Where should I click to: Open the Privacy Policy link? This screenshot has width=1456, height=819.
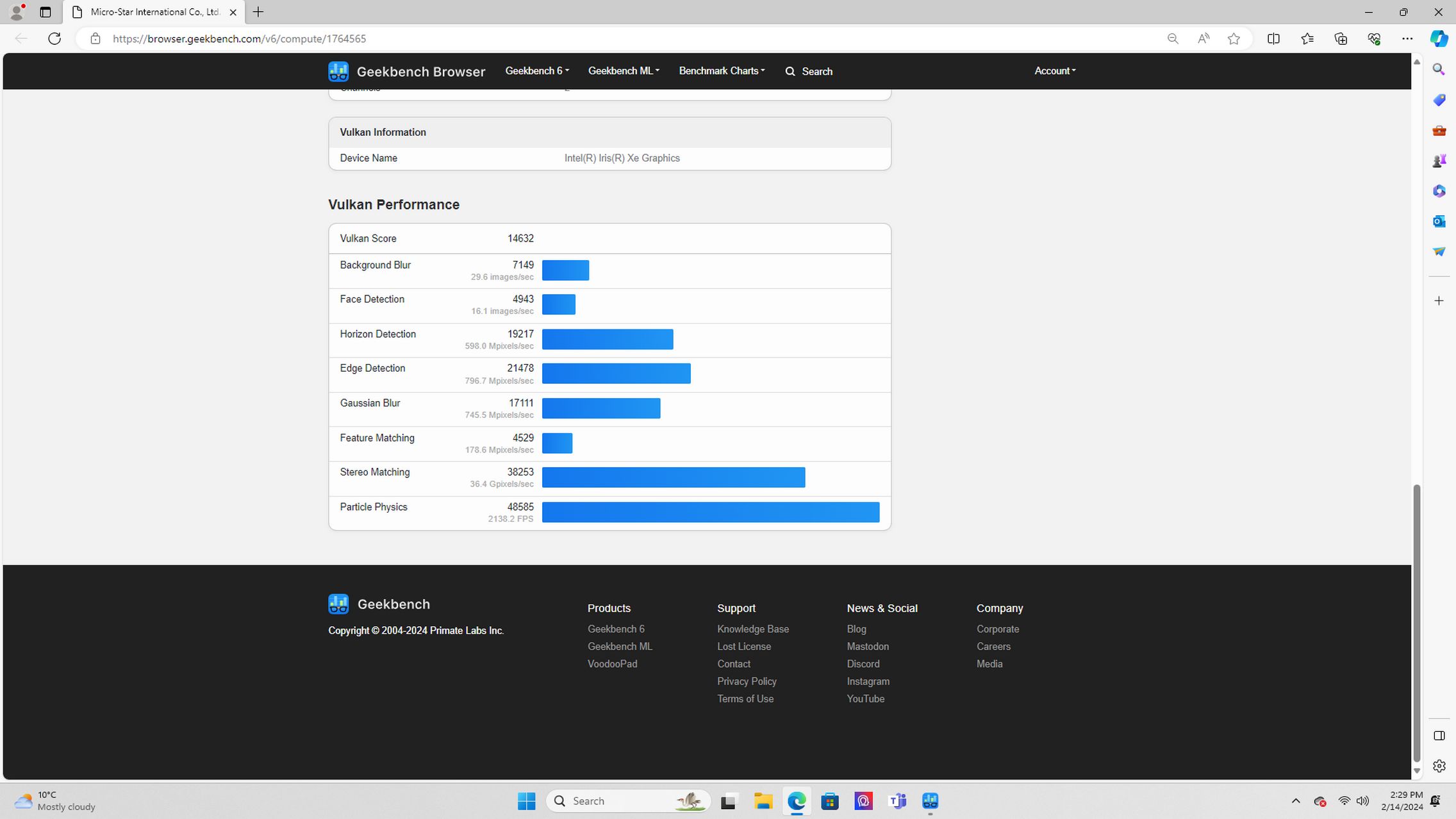pyautogui.click(x=747, y=681)
